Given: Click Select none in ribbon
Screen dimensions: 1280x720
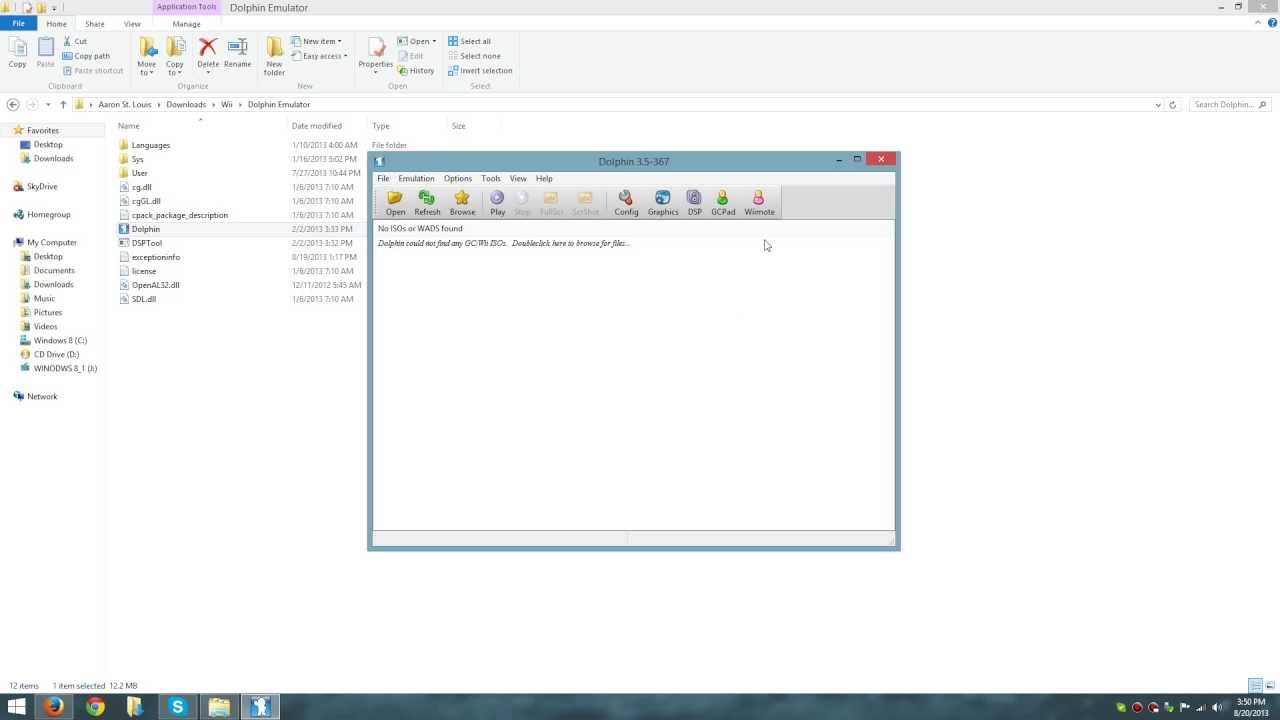Looking at the screenshot, I should click(x=474, y=56).
